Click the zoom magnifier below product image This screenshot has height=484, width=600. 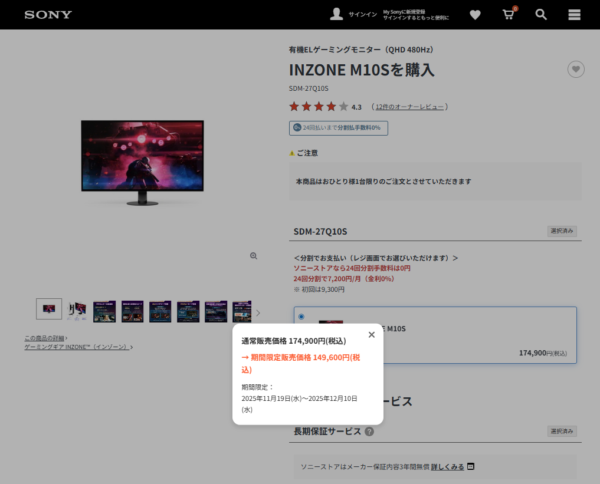(x=253, y=256)
